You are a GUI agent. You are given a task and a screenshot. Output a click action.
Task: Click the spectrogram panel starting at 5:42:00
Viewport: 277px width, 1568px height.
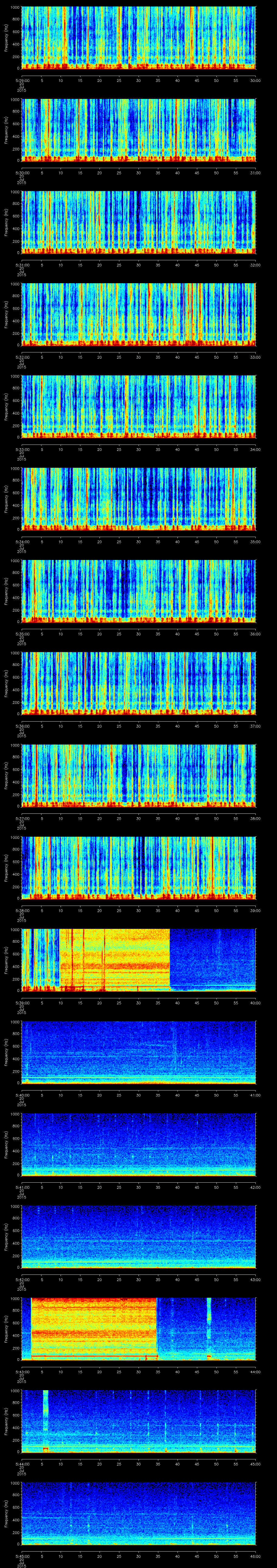coord(139,1237)
